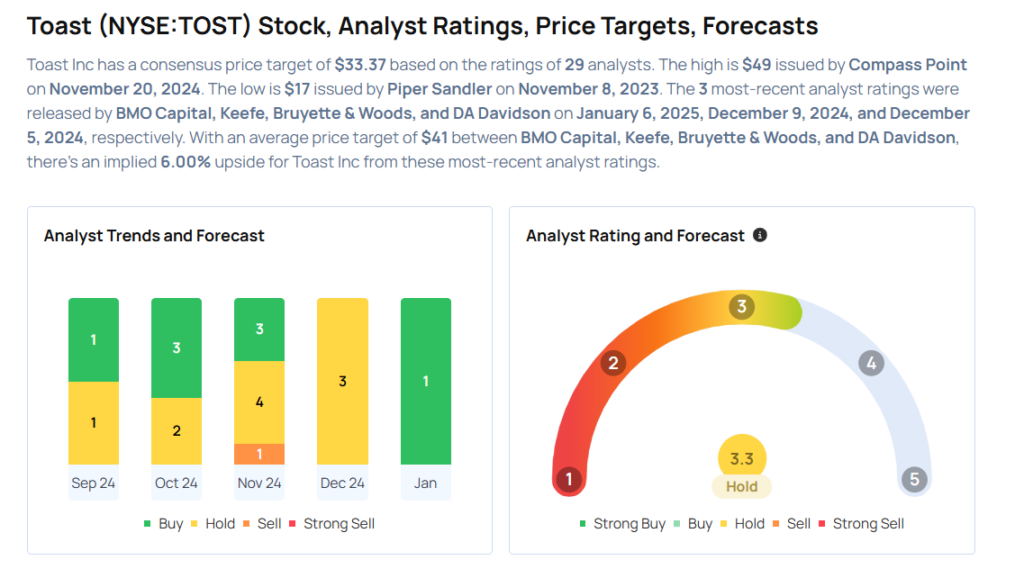Click the green Jan Buy bar

pos(425,381)
